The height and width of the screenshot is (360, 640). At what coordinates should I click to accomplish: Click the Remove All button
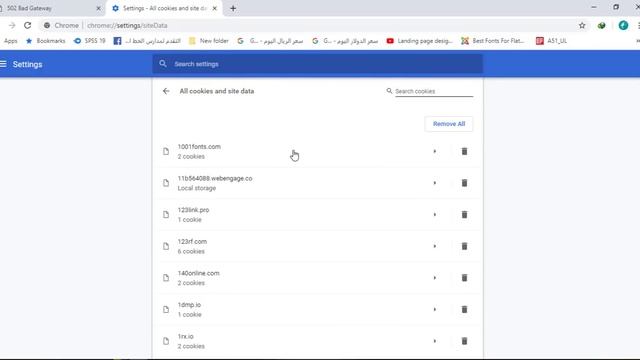449,124
